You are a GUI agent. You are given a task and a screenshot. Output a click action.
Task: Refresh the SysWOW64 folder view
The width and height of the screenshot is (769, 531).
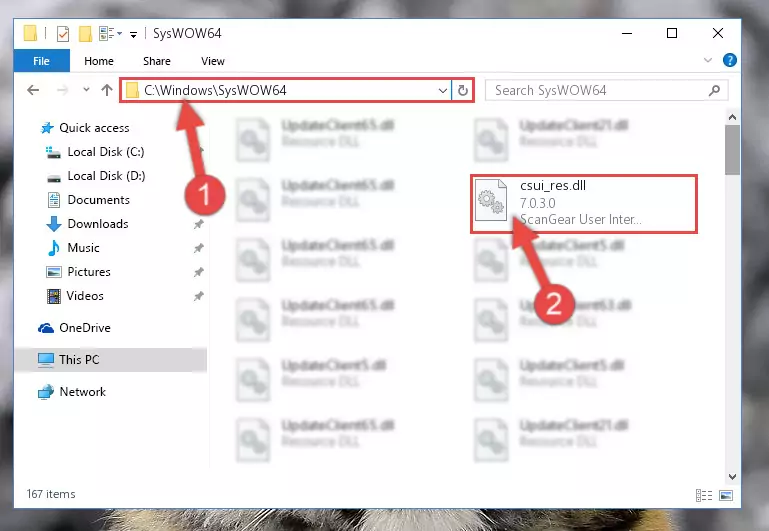coord(462,90)
